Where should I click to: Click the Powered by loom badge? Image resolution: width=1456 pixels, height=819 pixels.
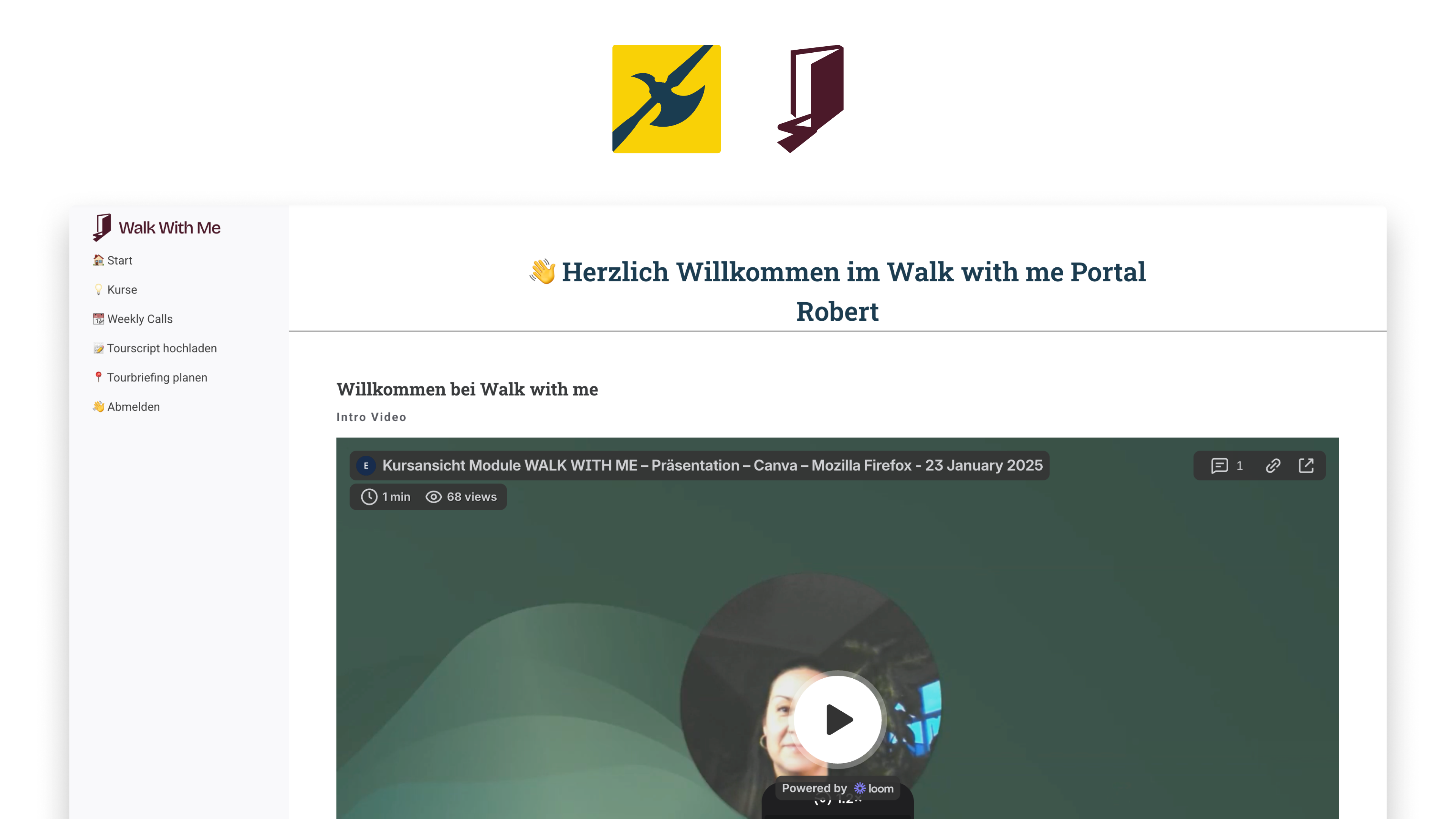pyautogui.click(x=837, y=789)
